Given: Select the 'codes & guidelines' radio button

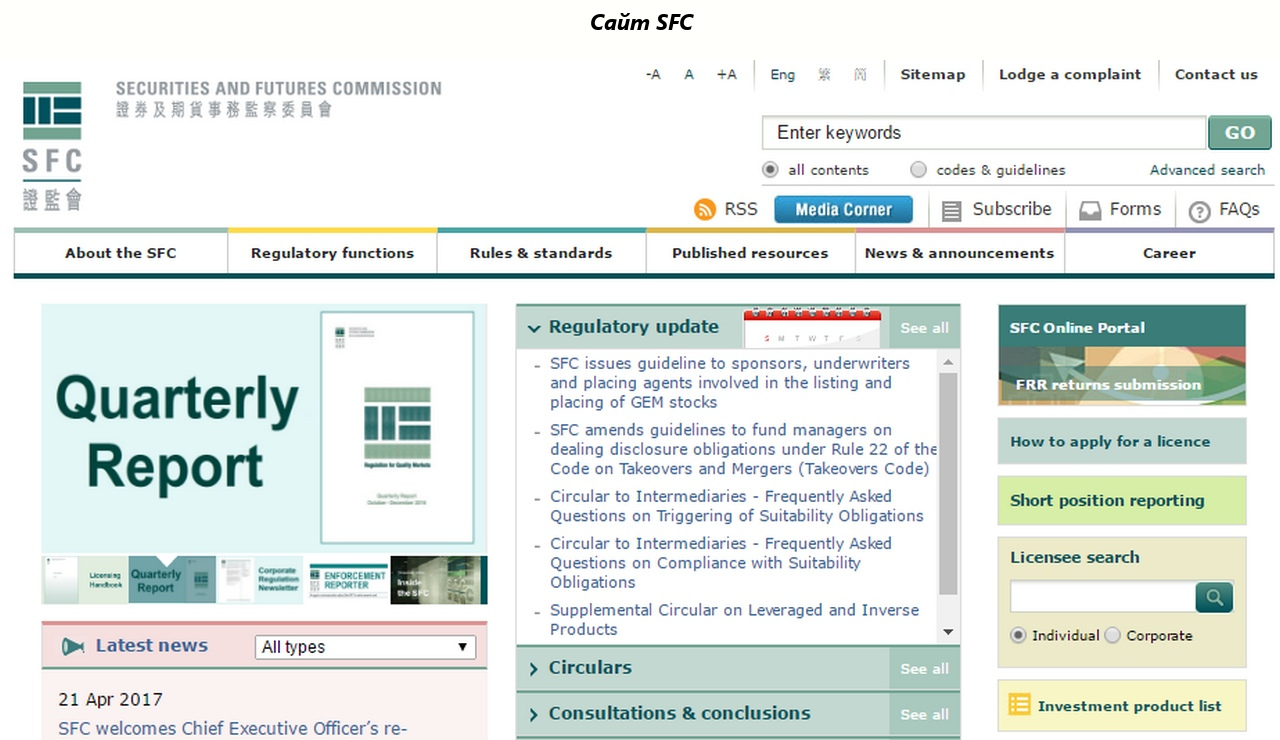Looking at the screenshot, I should 918,170.
